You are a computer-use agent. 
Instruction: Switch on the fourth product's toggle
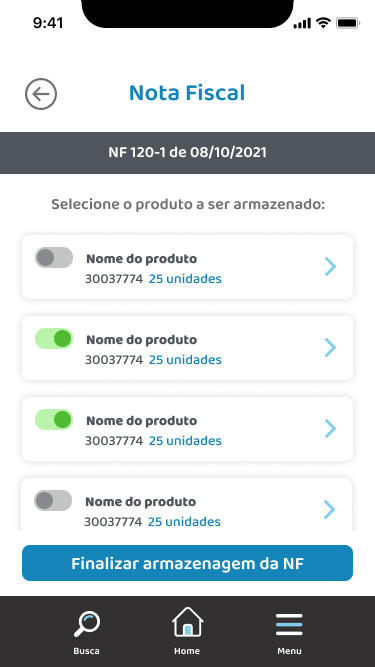53,500
